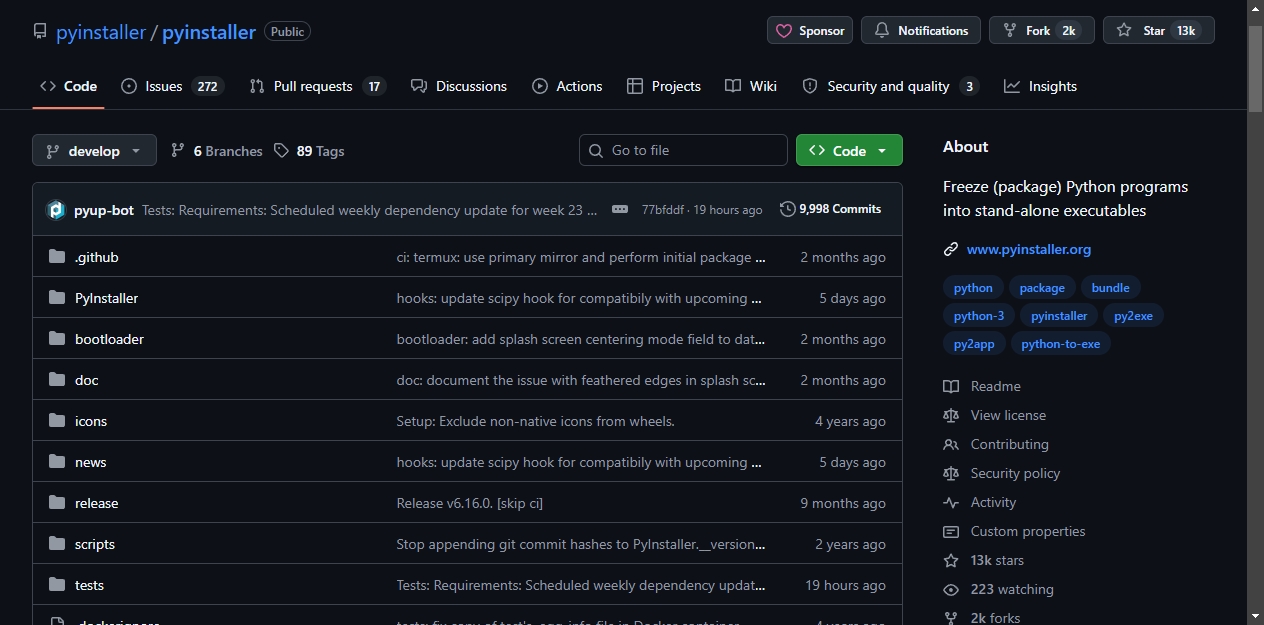
Task: Open the pyinstaller owner link
Action: (x=101, y=32)
